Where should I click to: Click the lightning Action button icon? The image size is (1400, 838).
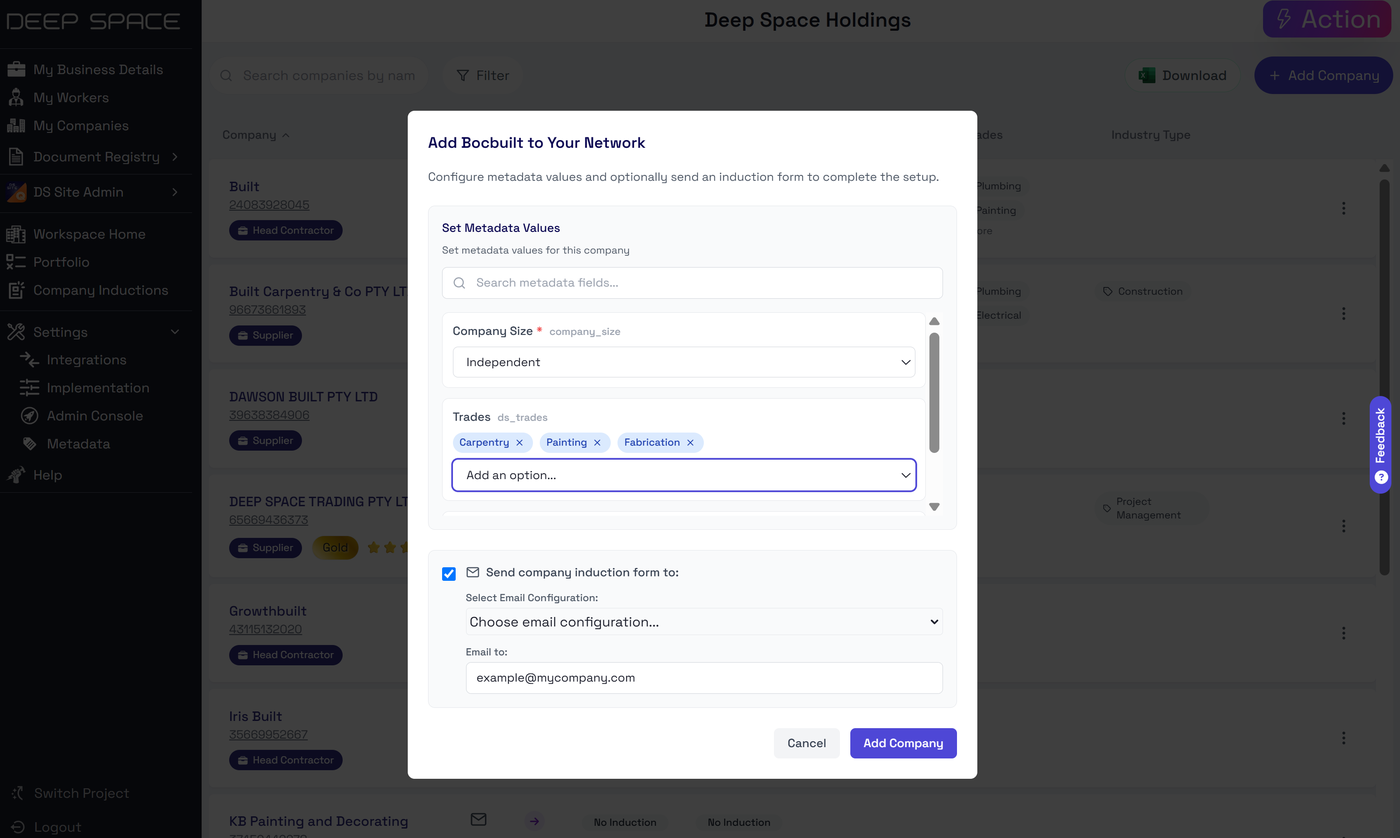coord(1284,19)
